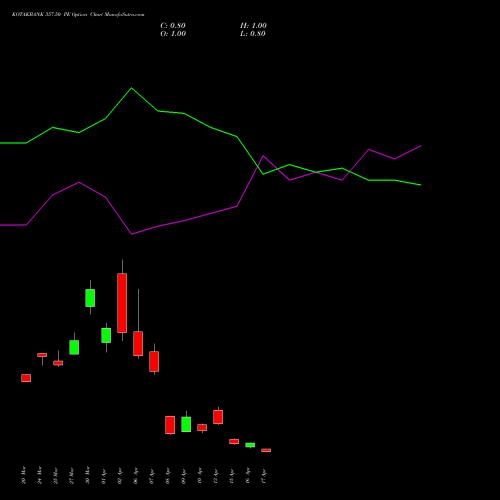This screenshot has height=500, width=500.
Task: Click the 09 Apr date label
Action: [x=183, y=475]
